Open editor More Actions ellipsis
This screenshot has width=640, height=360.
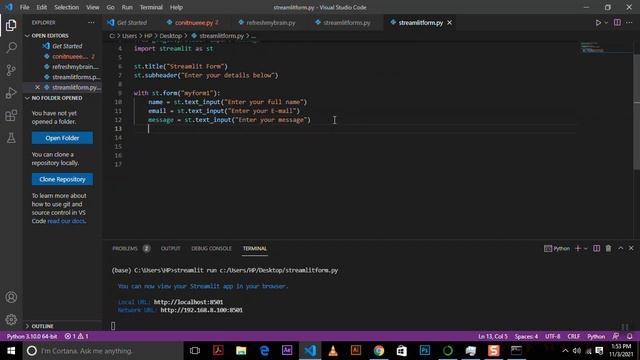click(x=629, y=22)
